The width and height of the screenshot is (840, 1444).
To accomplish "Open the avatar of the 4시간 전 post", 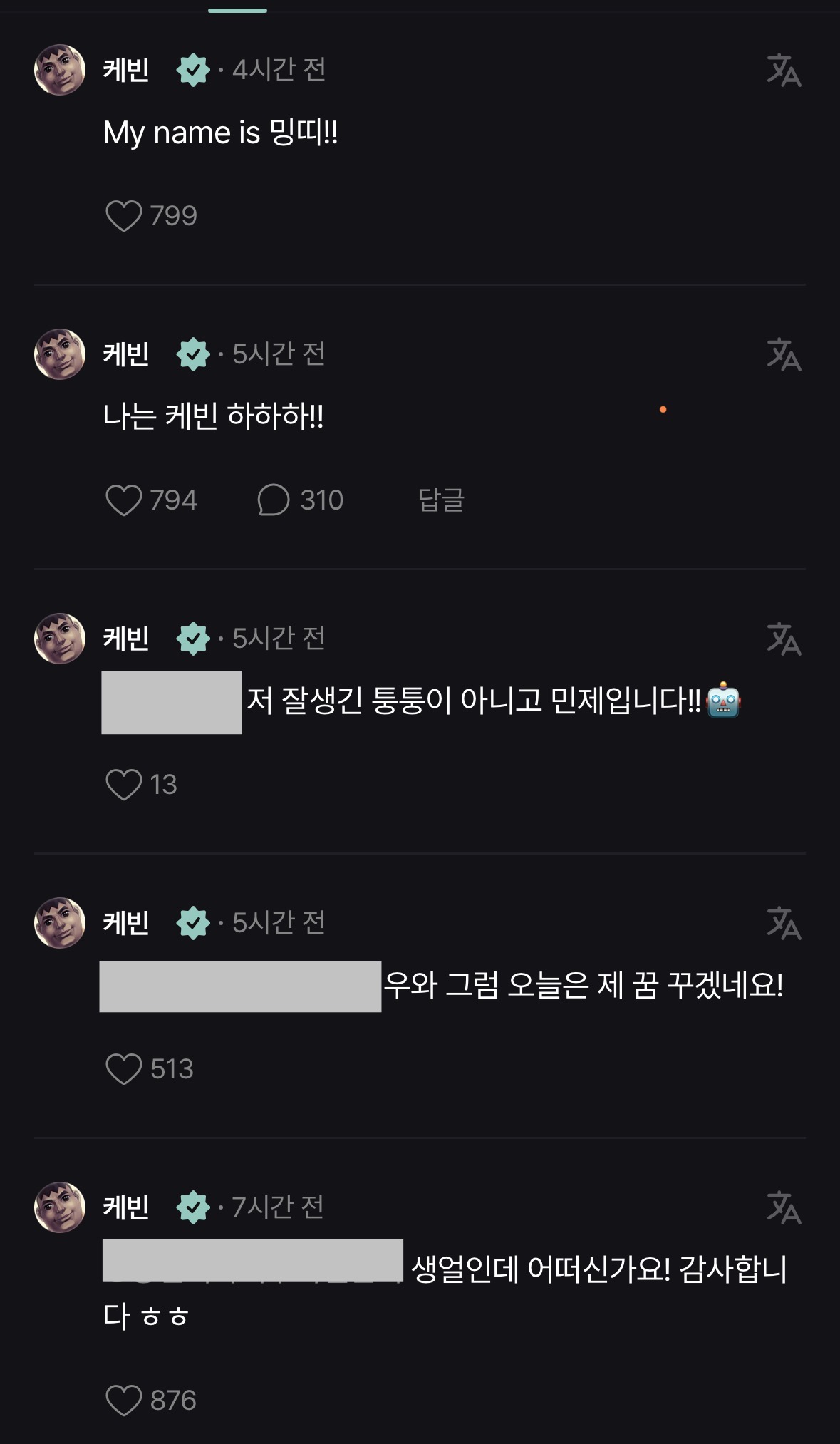I will click(60, 70).
